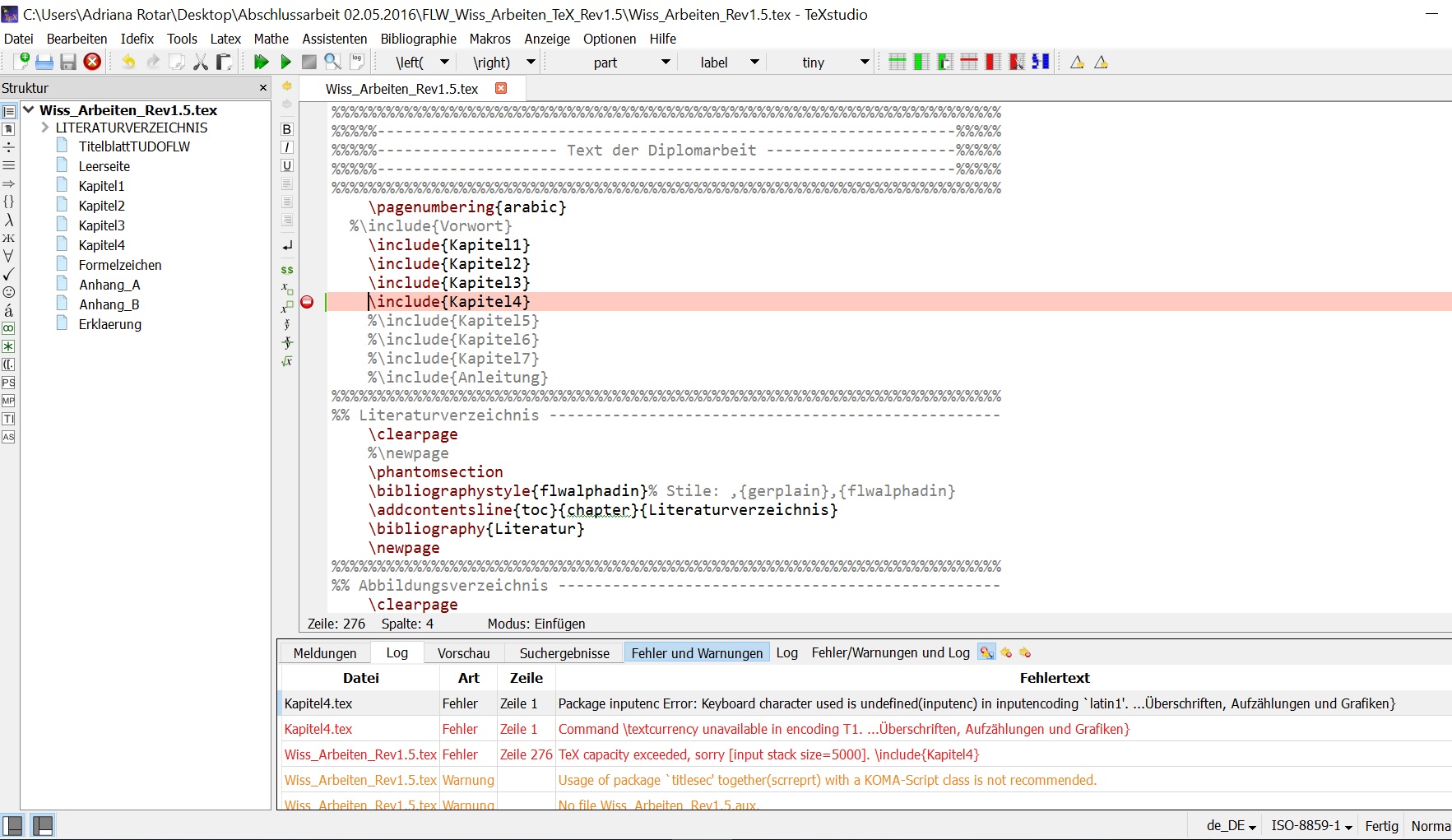Toggle the left side panel via bottom-left icon
Screen dimensions: 1452x840
pos(12,825)
